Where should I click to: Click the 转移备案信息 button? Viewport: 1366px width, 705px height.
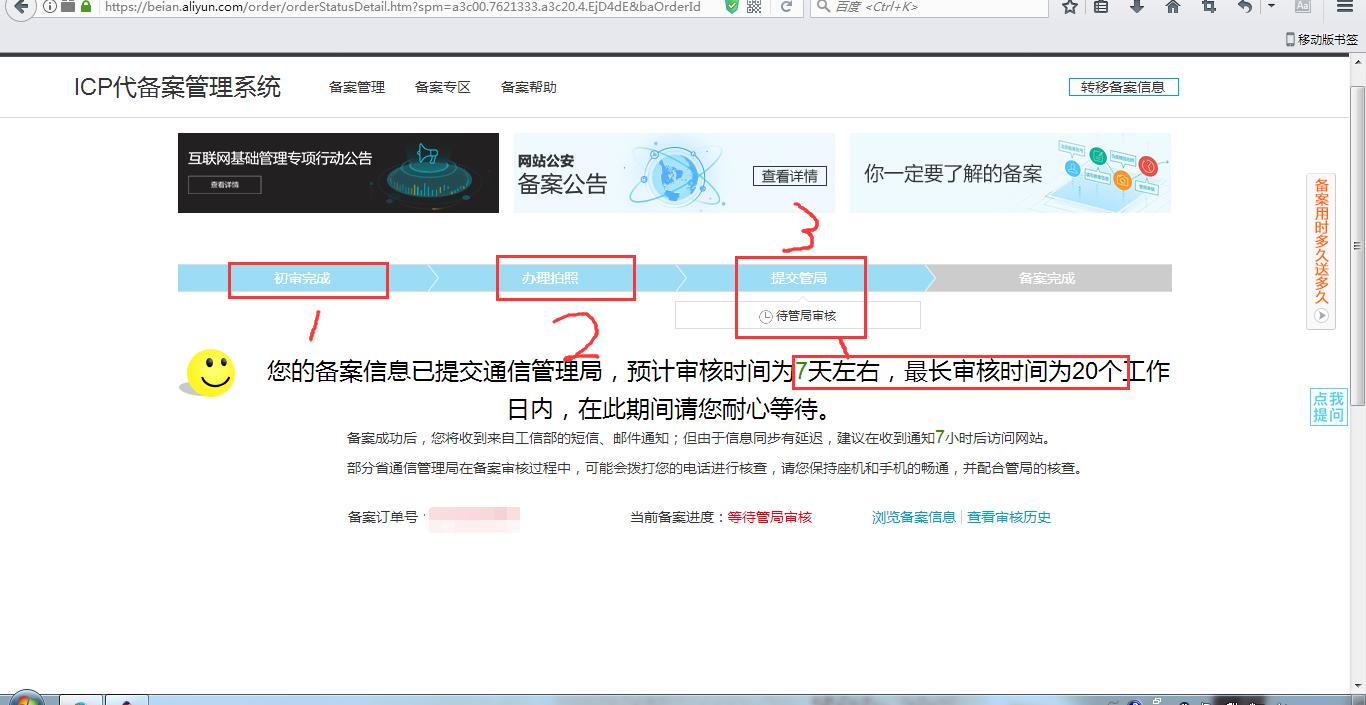[x=1122, y=86]
